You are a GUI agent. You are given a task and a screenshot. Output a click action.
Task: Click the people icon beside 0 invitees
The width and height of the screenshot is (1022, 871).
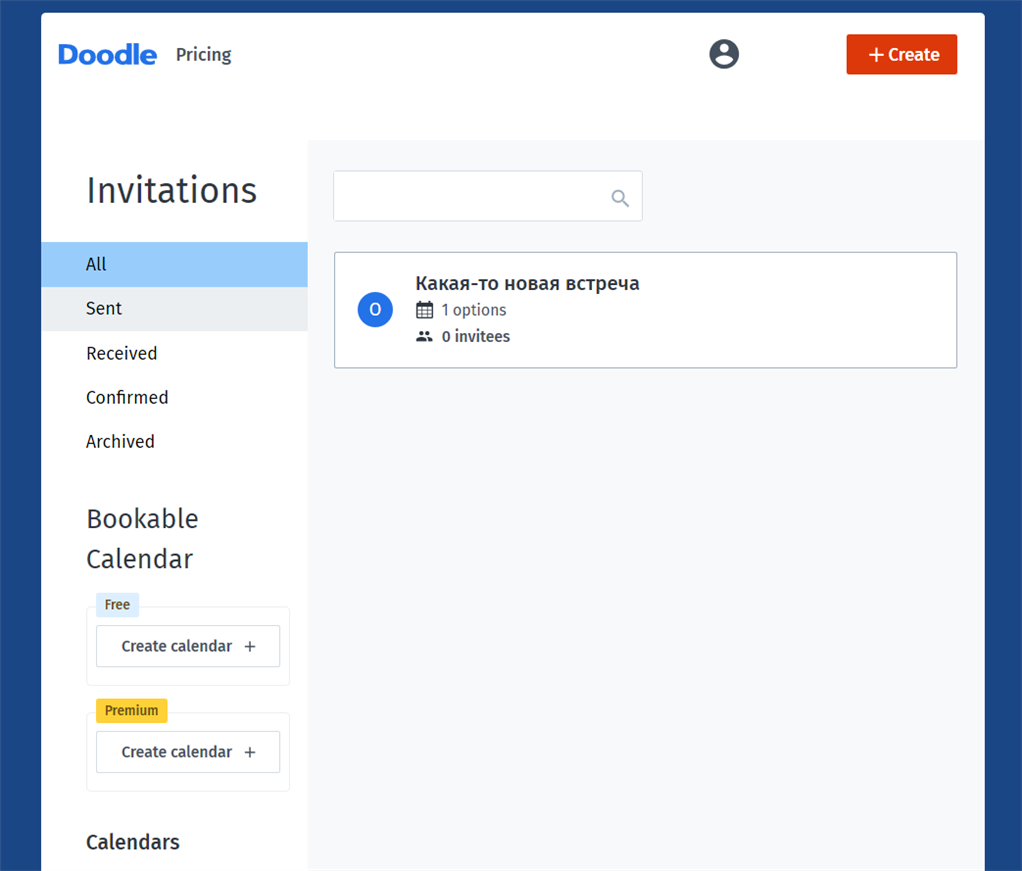[424, 337]
